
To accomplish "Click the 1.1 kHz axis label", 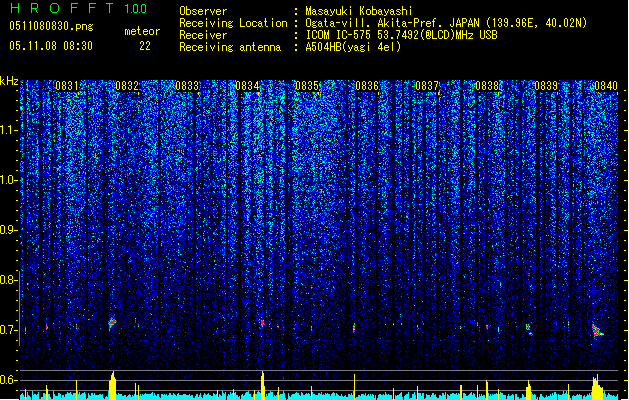I will coord(9,130).
